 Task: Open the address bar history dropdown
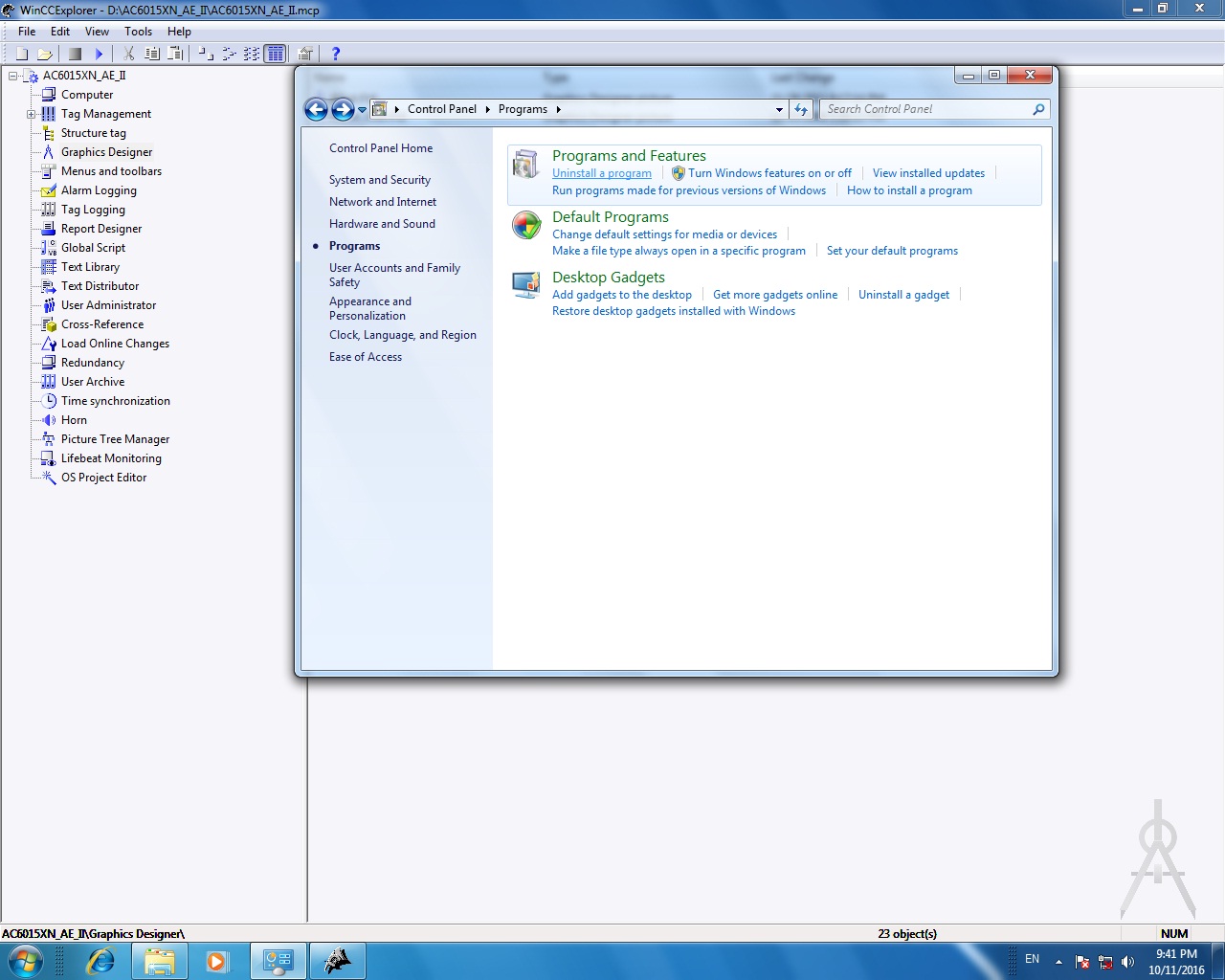pyautogui.click(x=779, y=109)
